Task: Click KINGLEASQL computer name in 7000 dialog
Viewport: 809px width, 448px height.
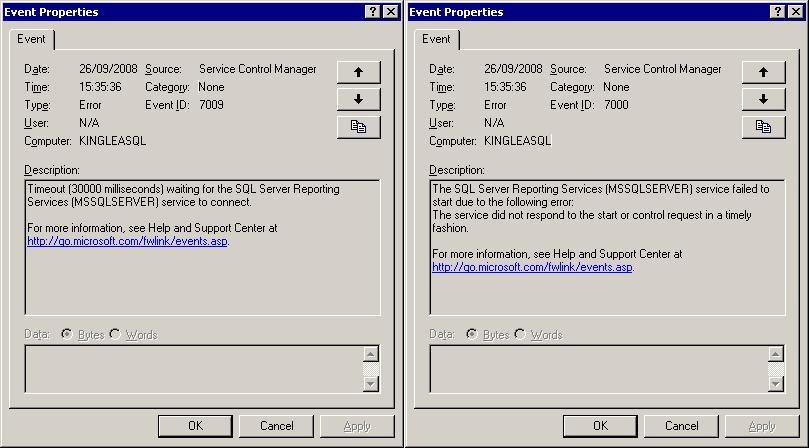Action: [x=517, y=141]
